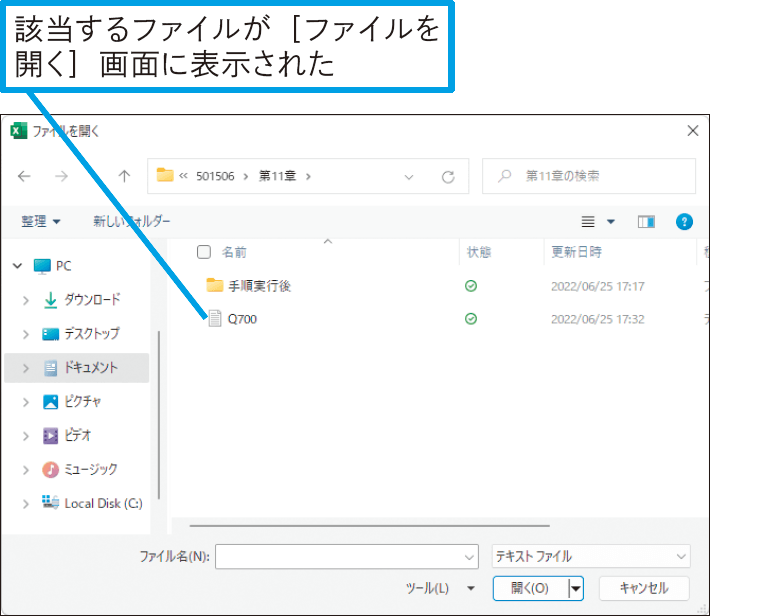Click the date 2022/06/25 17:17
The height and width of the screenshot is (616, 783).
[x=598, y=286]
